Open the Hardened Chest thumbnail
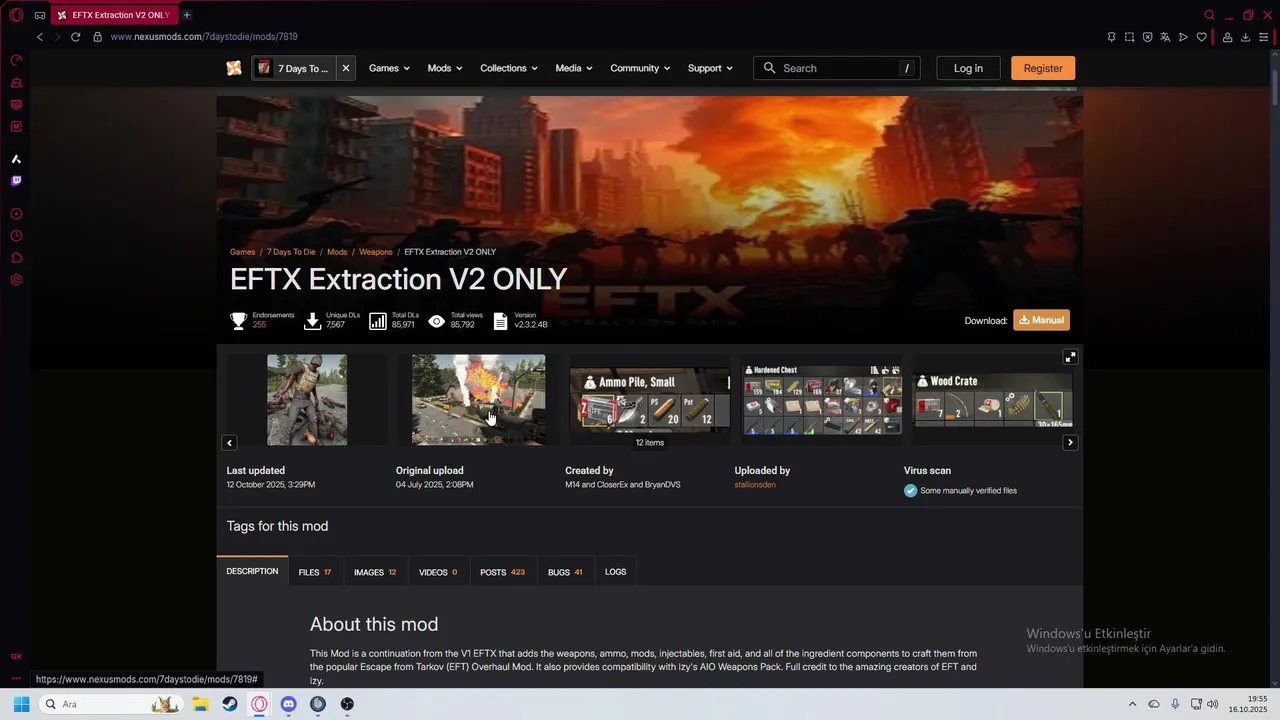Viewport: 1280px width, 720px height. click(x=821, y=399)
